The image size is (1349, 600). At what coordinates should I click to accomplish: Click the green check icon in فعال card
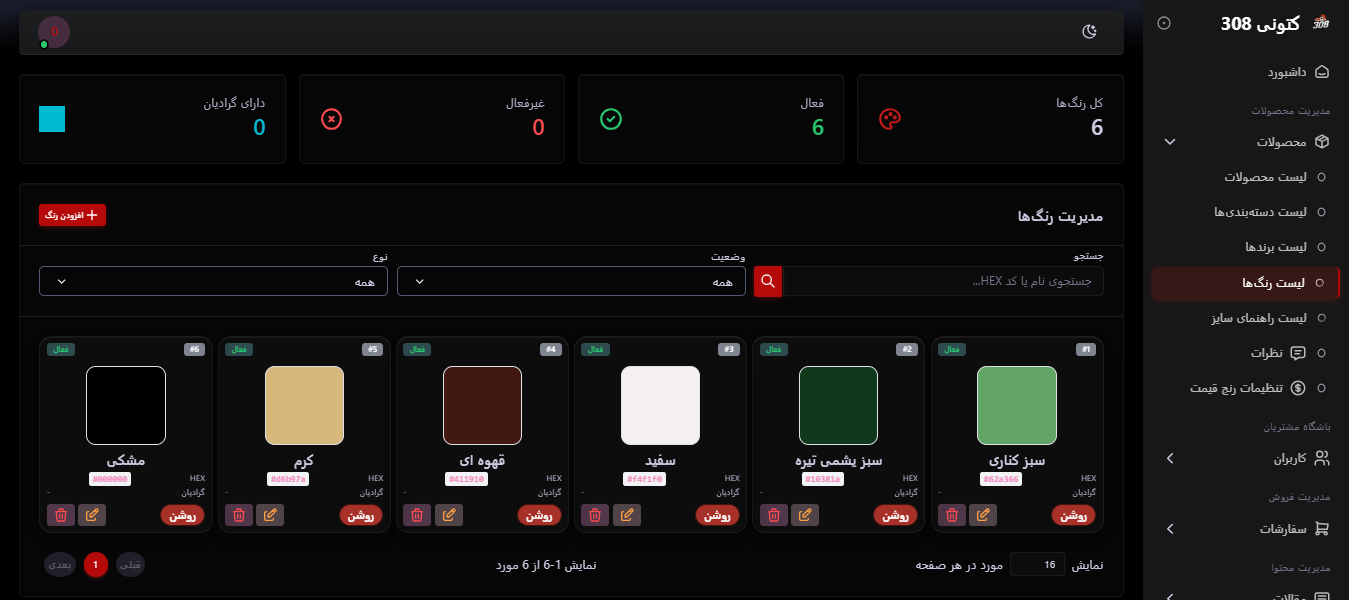click(x=611, y=119)
